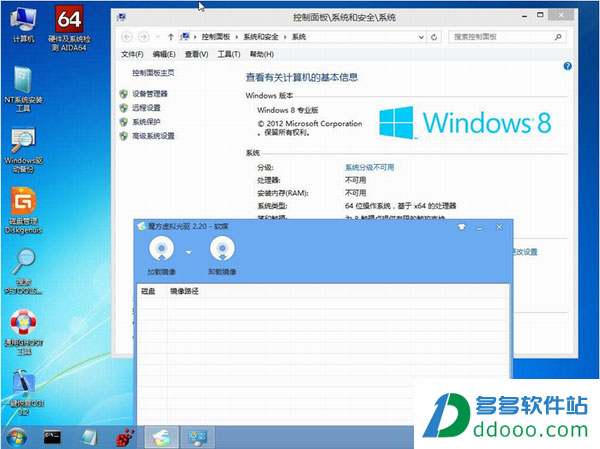The image size is (600, 449).
Task: Open the NT系统安装工具 desktop icon
Action: (x=23, y=89)
